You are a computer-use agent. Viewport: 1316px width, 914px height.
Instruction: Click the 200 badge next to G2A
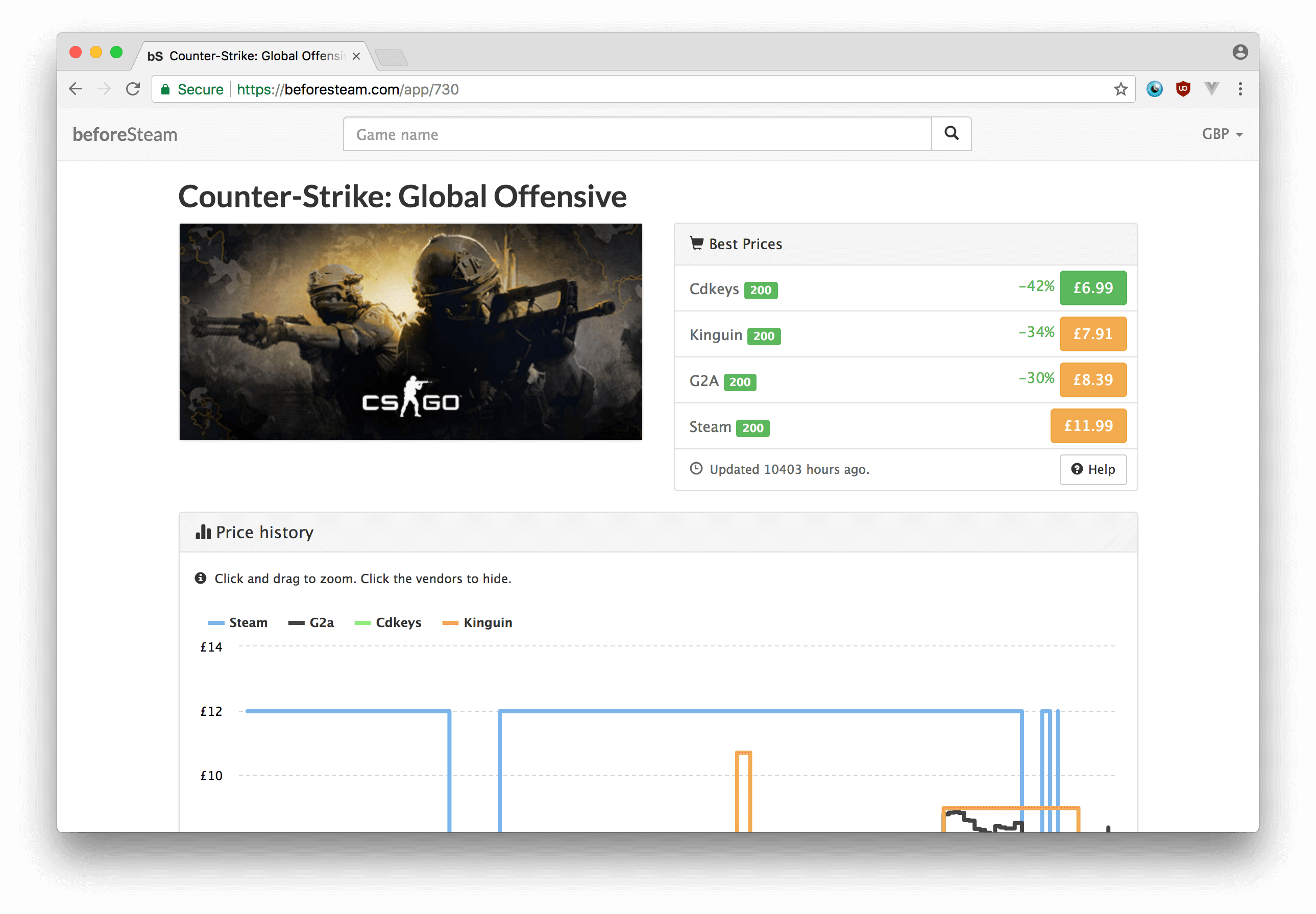pos(740,382)
